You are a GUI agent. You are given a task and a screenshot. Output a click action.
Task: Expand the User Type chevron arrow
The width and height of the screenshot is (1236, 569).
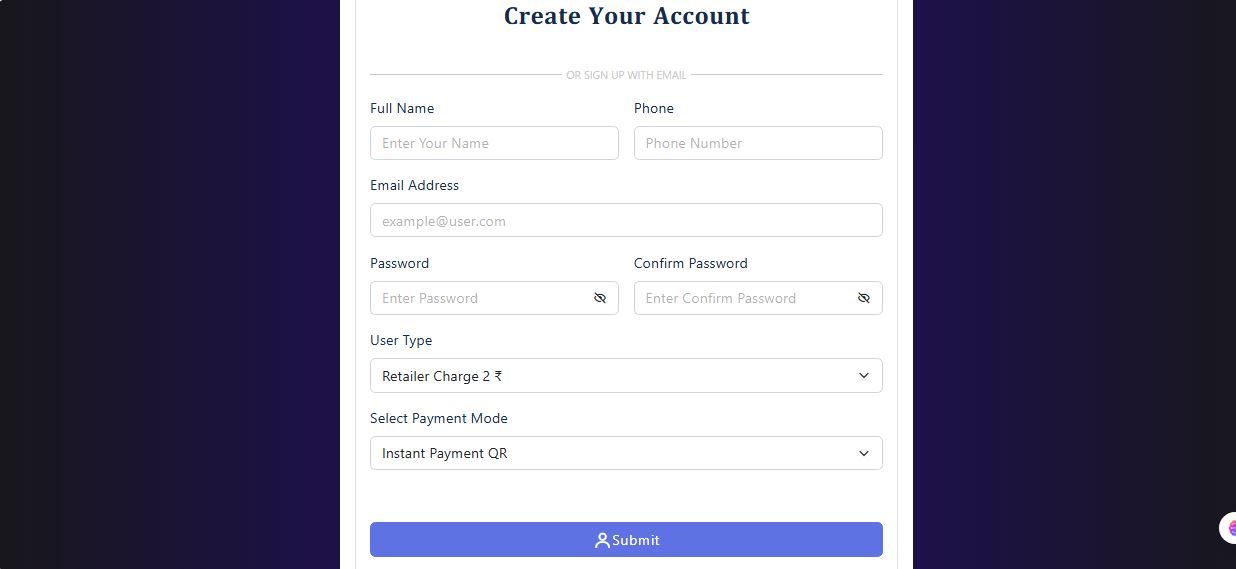864,376
